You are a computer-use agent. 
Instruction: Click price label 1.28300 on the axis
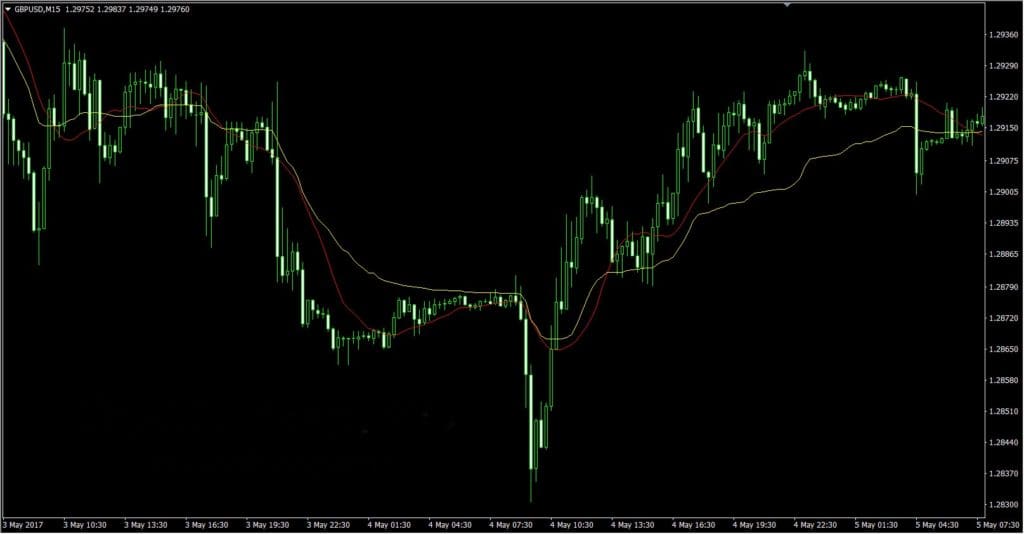pyautogui.click(x=1004, y=505)
